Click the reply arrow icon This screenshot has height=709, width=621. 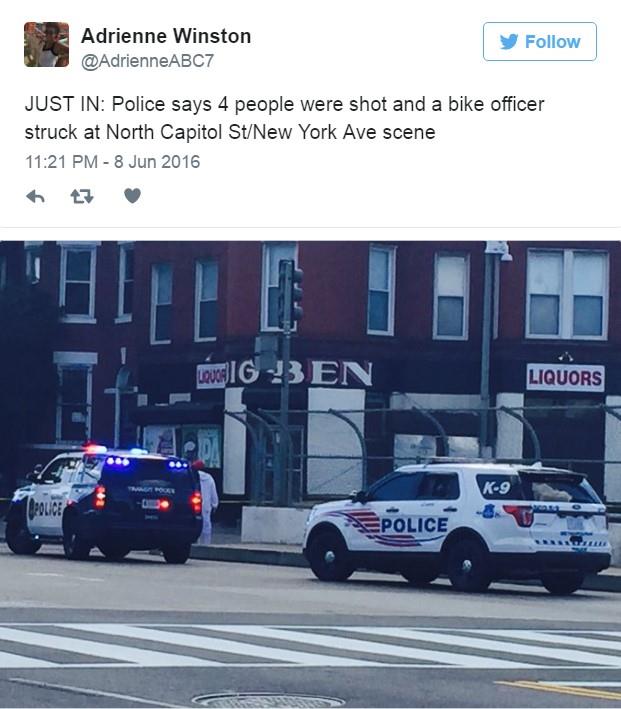[35, 196]
